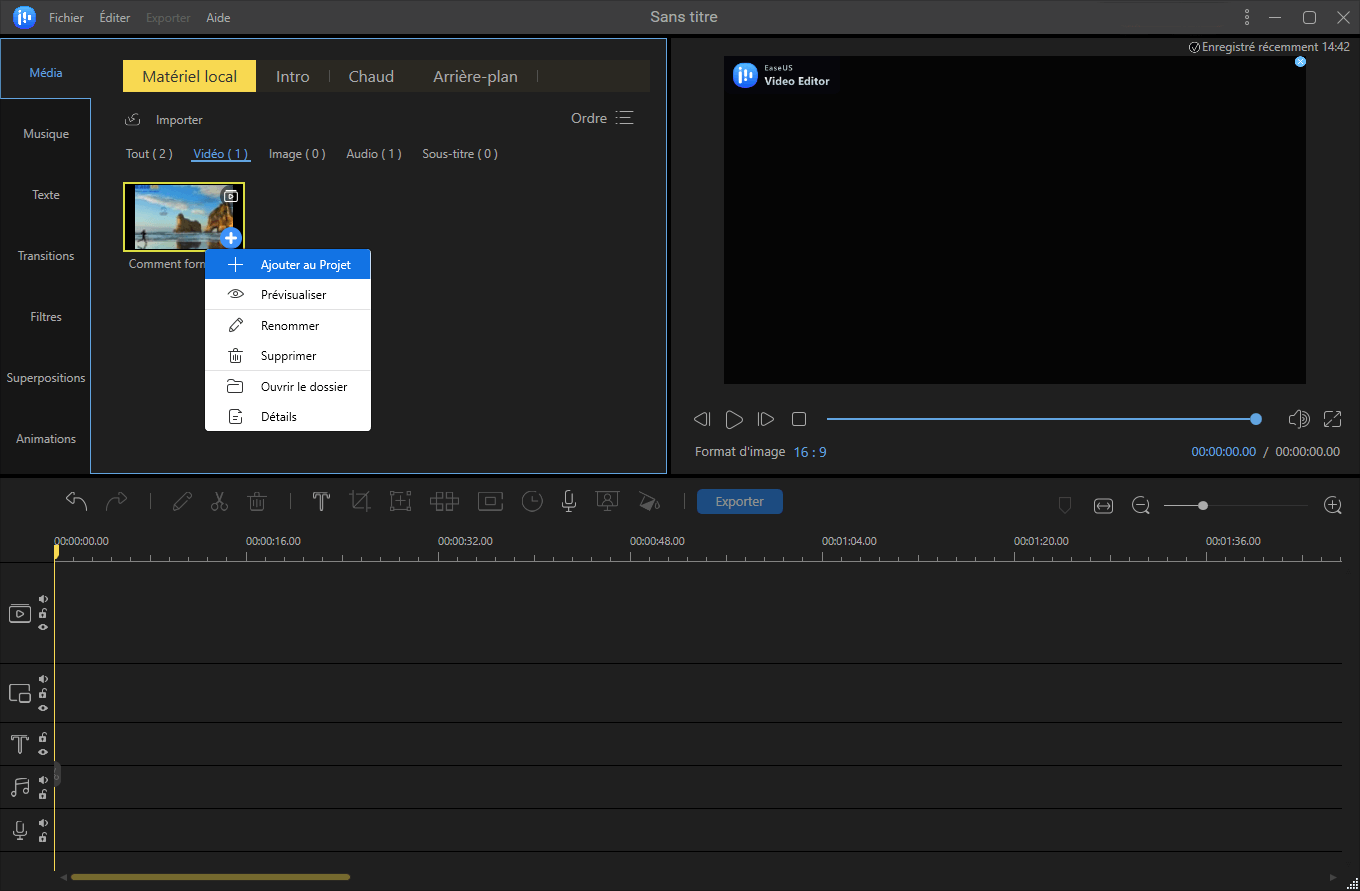This screenshot has width=1360, height=891.
Task: Open the three-dot options menu in title bar
Action: coord(1246,17)
